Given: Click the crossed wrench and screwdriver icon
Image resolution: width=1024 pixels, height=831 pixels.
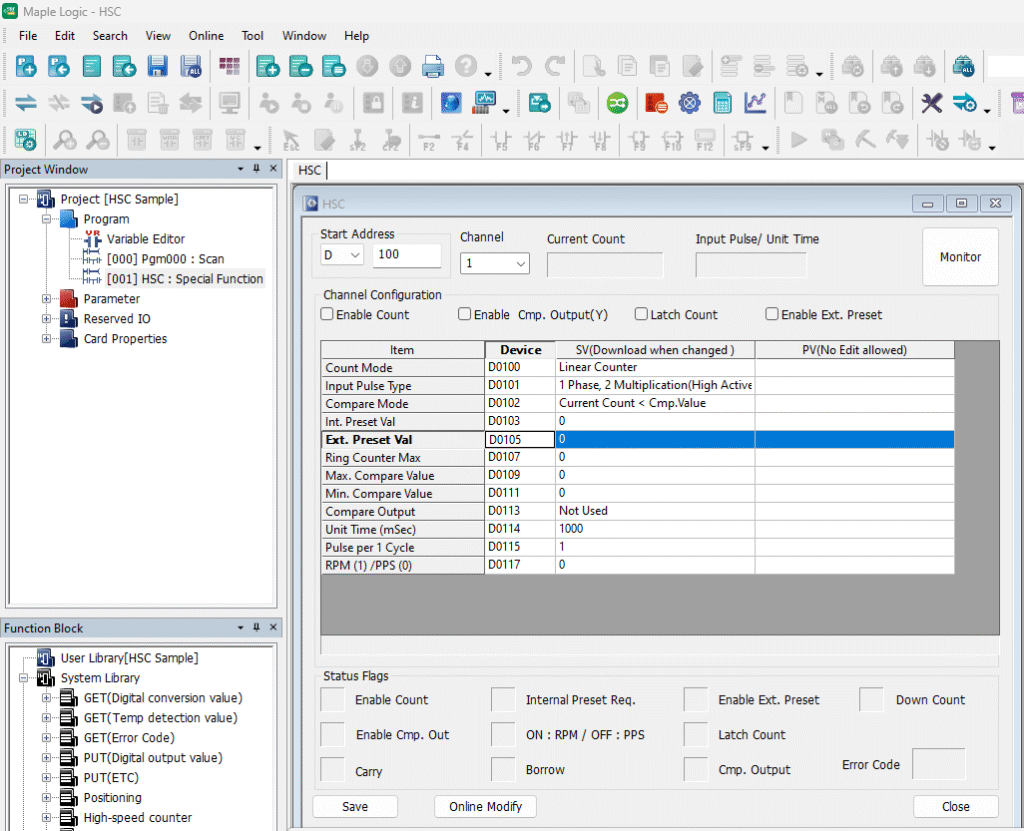Looking at the screenshot, I should 931,103.
